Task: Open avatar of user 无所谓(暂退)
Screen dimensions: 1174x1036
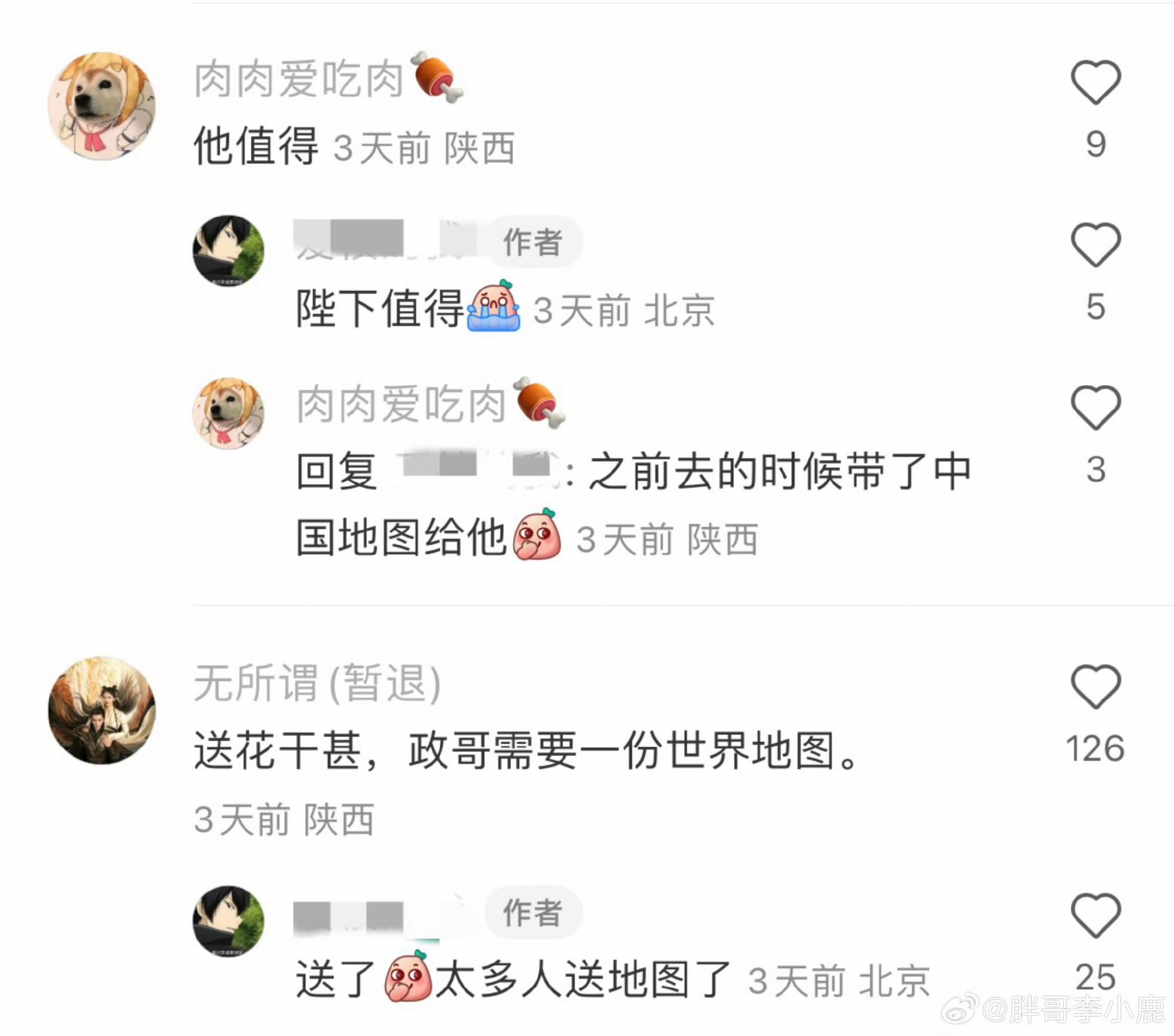Action: (102, 710)
